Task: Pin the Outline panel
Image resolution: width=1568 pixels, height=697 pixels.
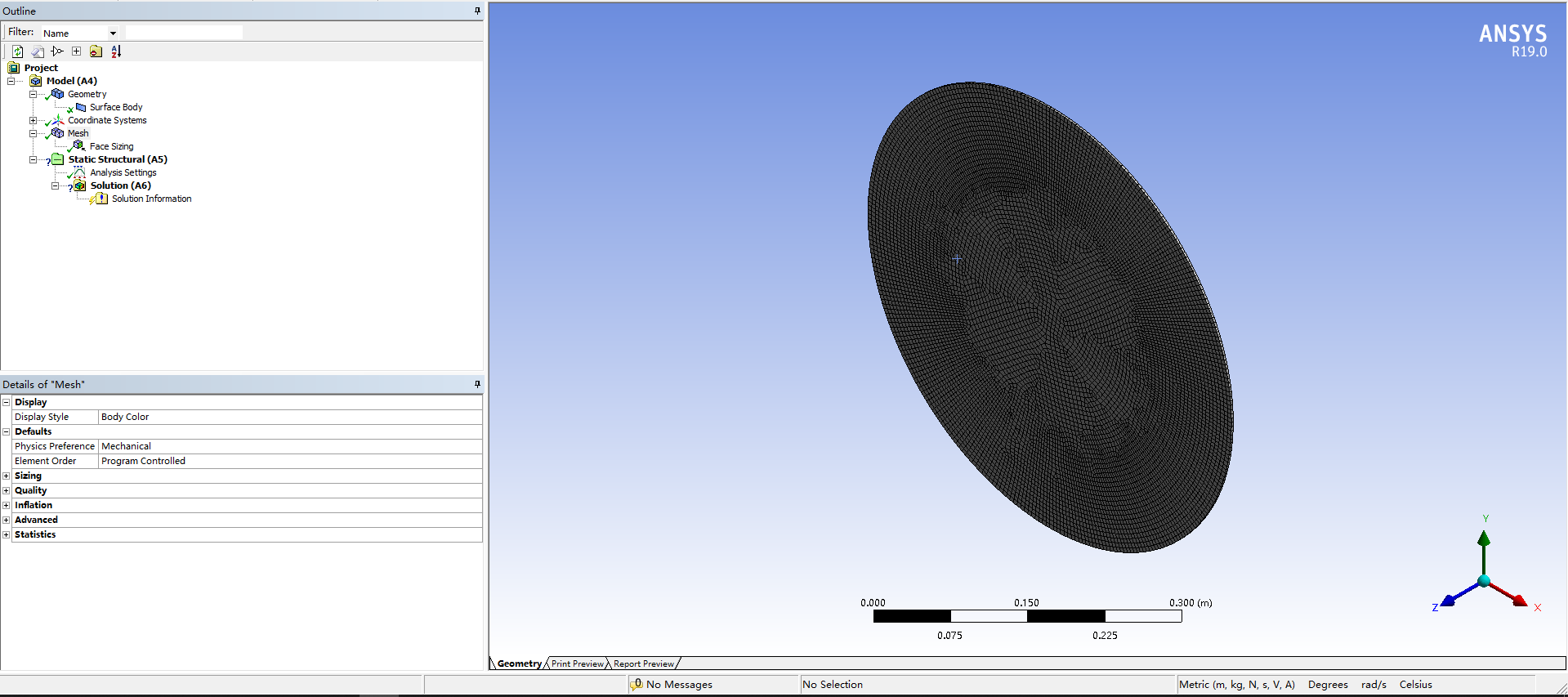Action: pos(477,11)
